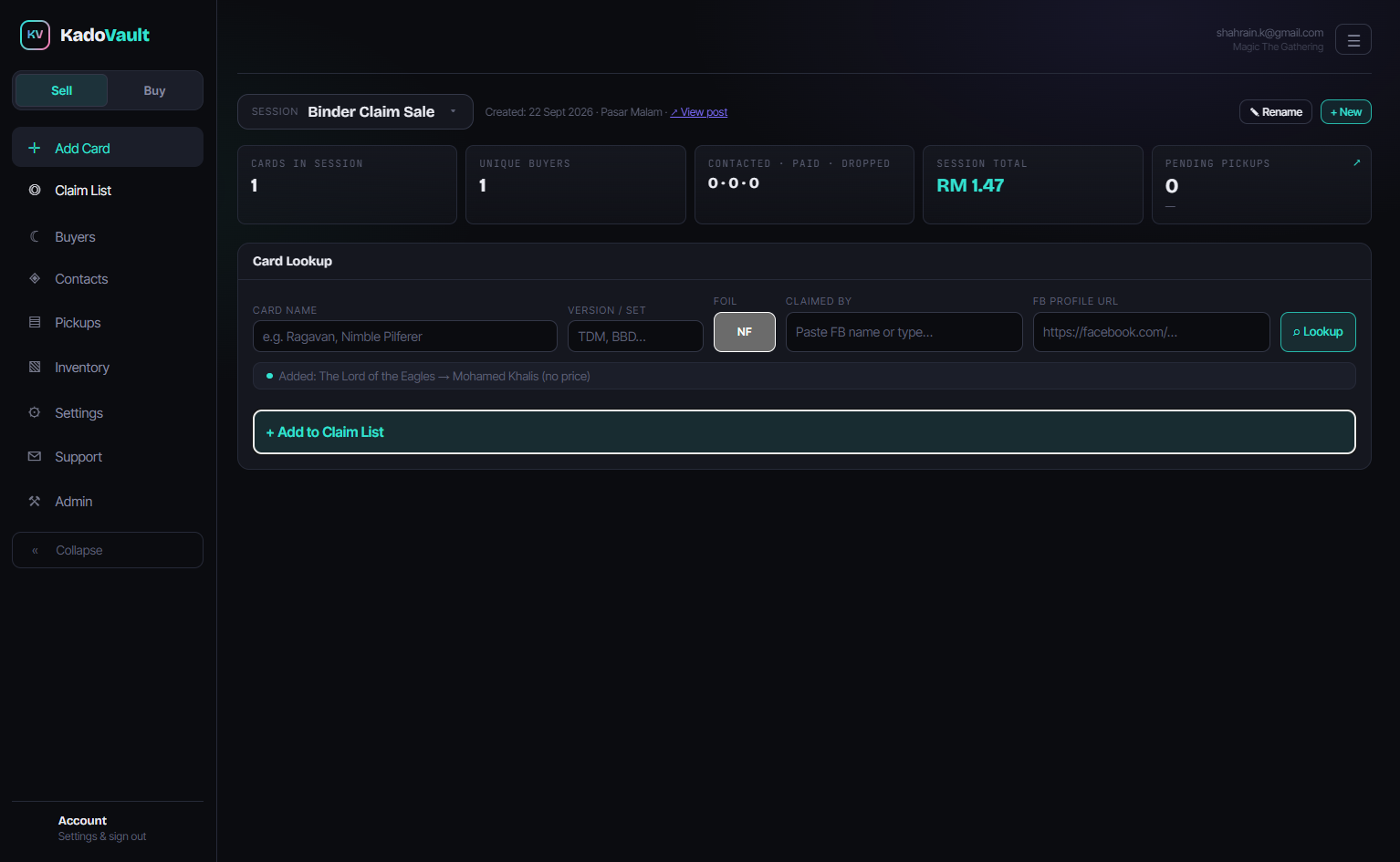The width and height of the screenshot is (1400, 862).
Task: Click the Inventory hatched square icon
Action: point(35,367)
